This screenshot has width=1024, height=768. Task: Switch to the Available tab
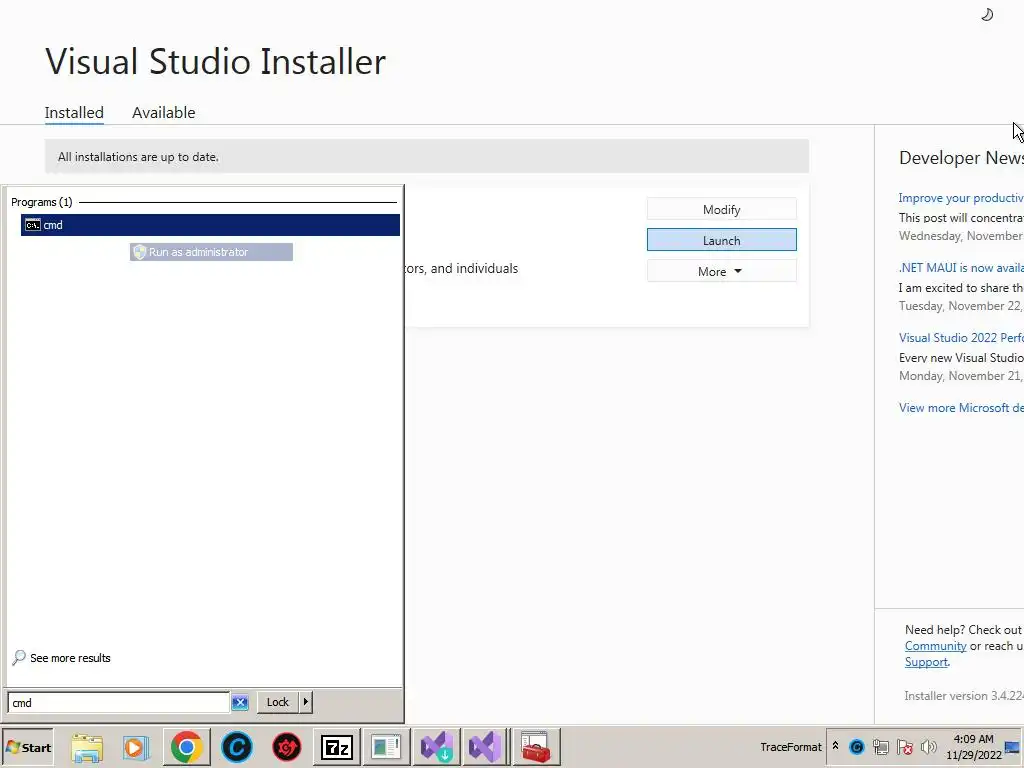(163, 112)
